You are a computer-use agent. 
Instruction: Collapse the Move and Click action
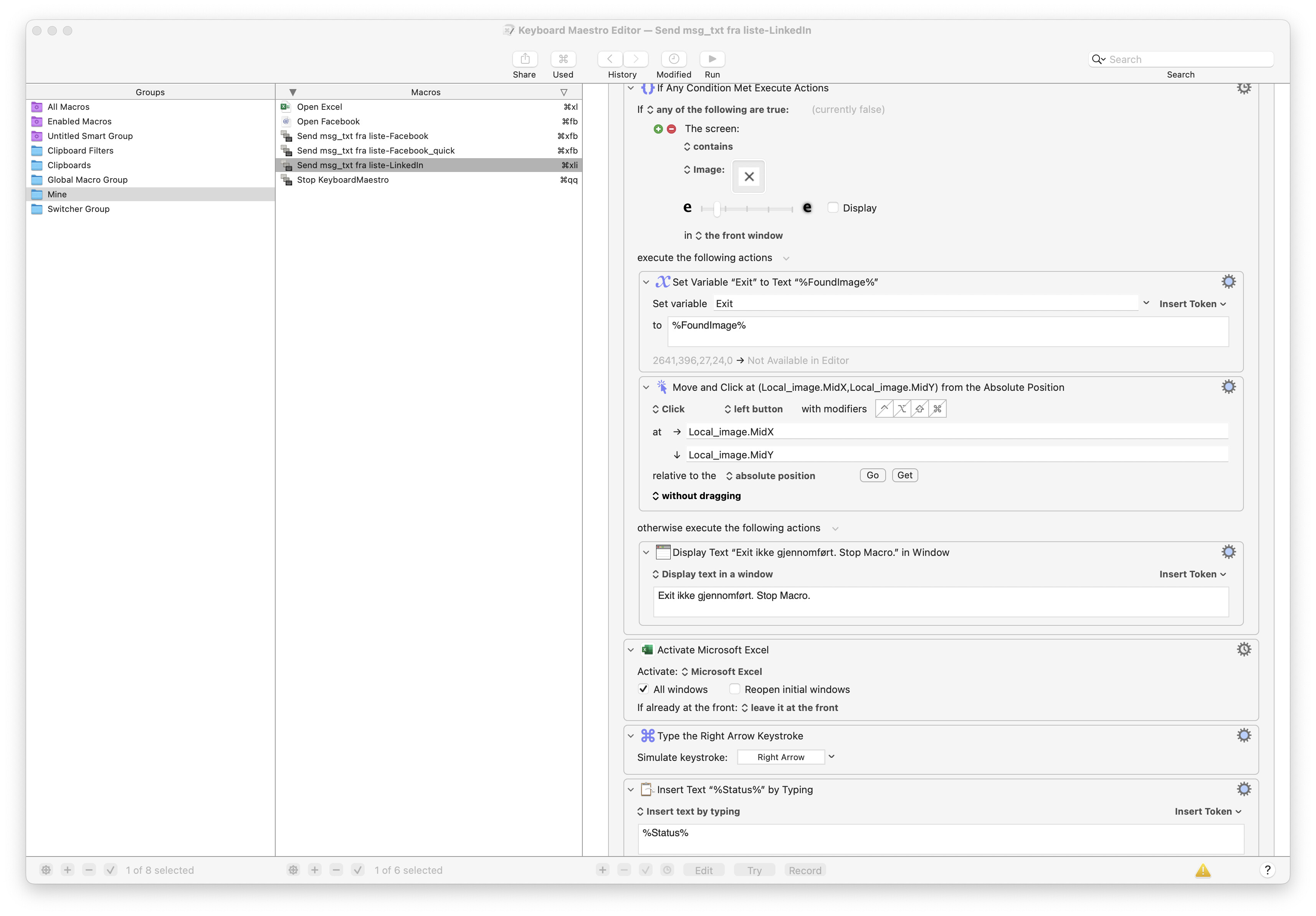(646, 387)
